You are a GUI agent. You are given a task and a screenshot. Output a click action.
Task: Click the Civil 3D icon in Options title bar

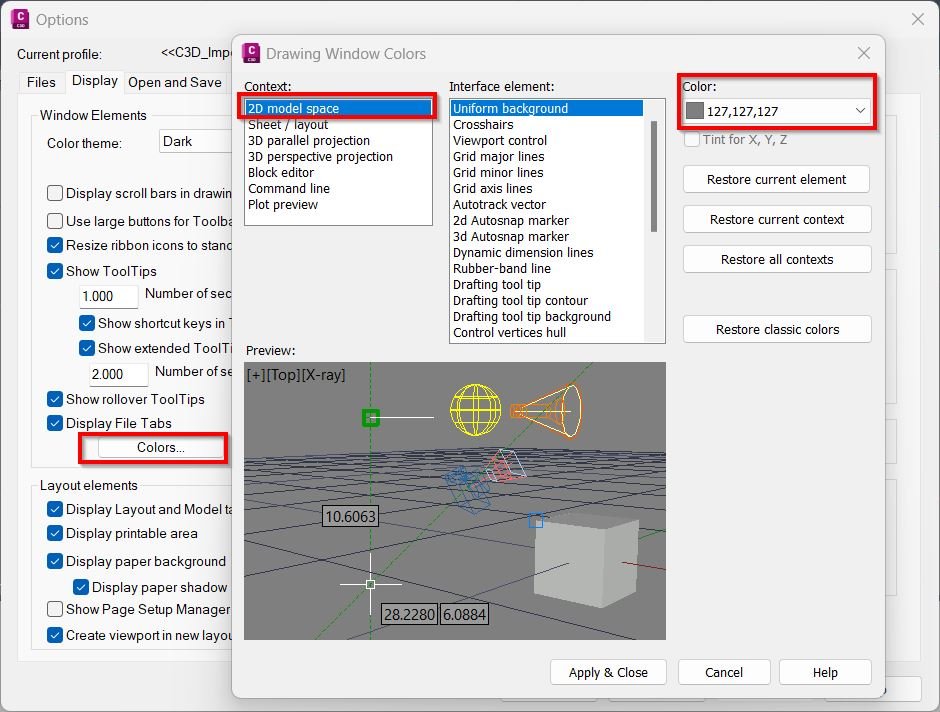(x=19, y=19)
